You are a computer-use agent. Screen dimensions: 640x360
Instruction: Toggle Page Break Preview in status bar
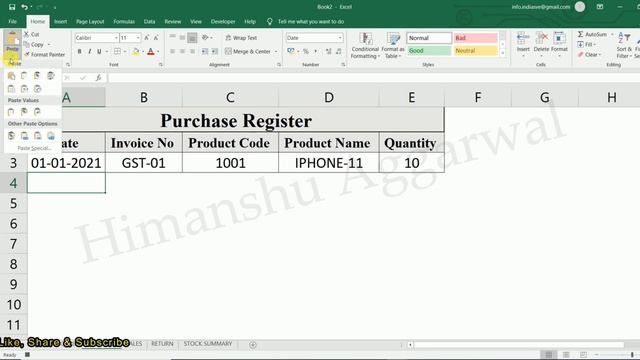pyautogui.click(x=583, y=355)
